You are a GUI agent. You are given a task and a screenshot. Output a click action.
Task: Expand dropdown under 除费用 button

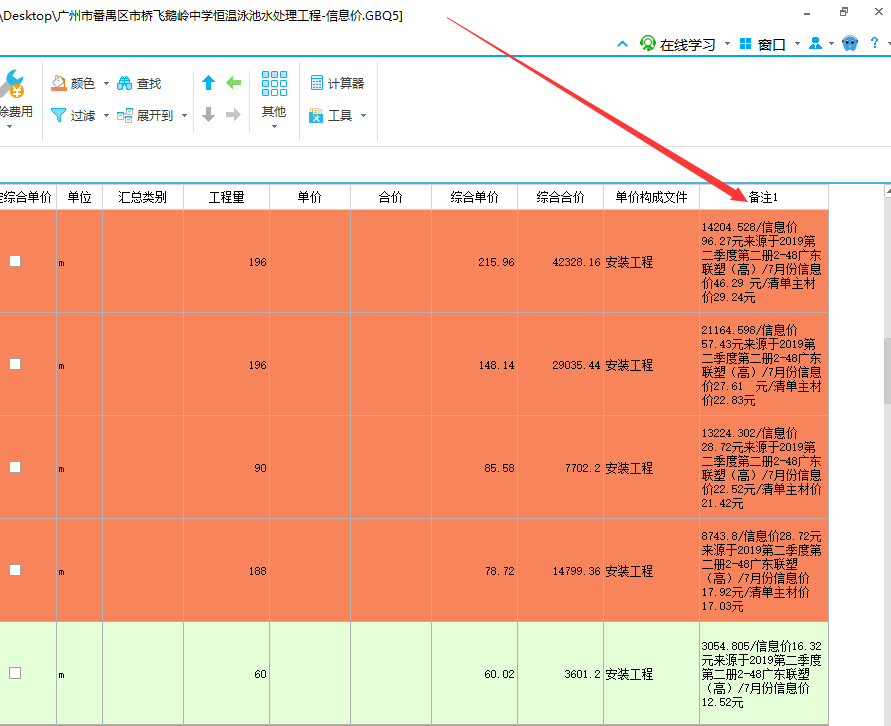coord(9,126)
